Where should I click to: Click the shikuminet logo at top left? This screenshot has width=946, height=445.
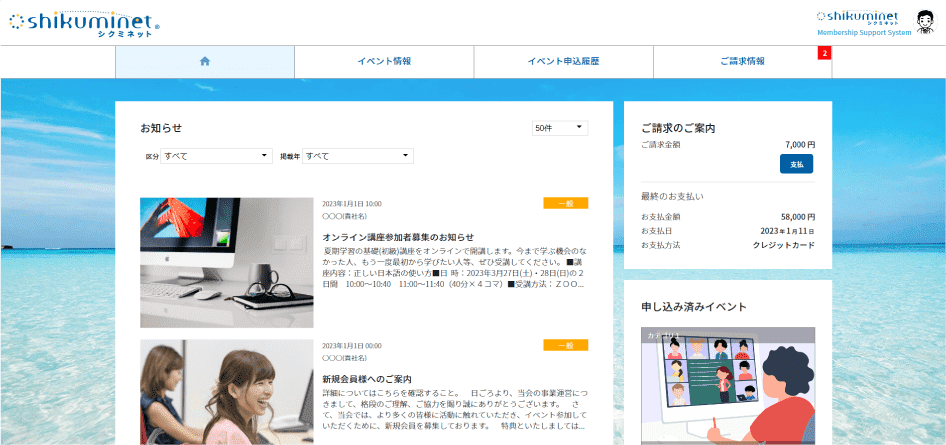[x=84, y=24]
